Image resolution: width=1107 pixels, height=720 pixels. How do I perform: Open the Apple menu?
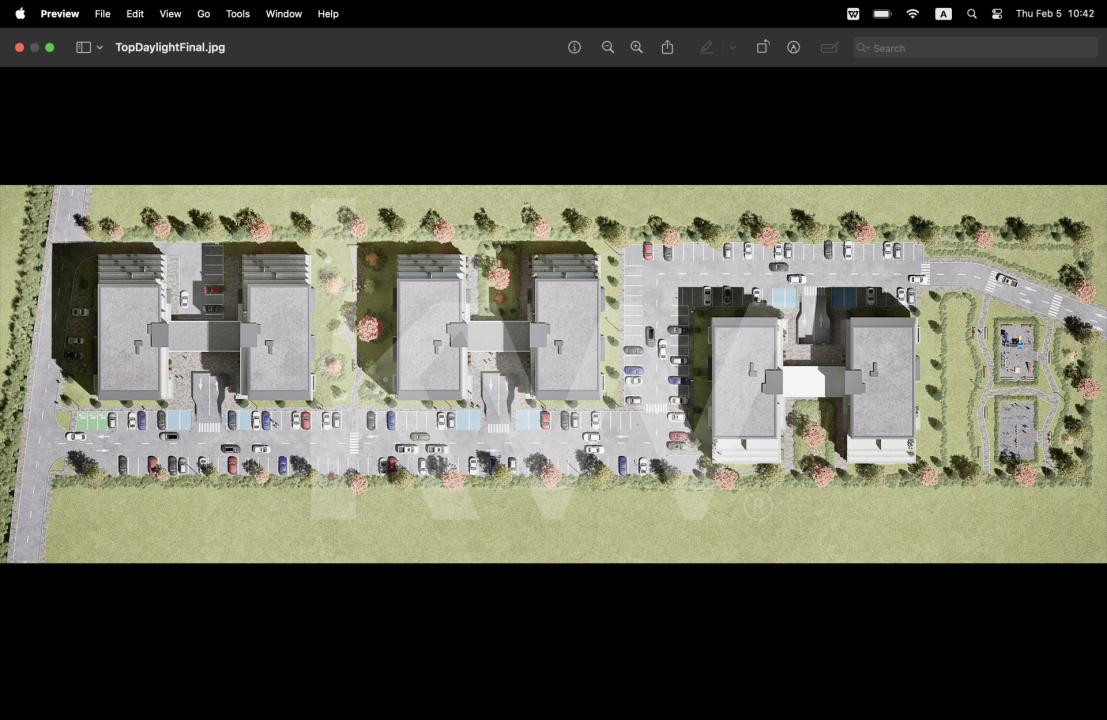pyautogui.click(x=19, y=14)
